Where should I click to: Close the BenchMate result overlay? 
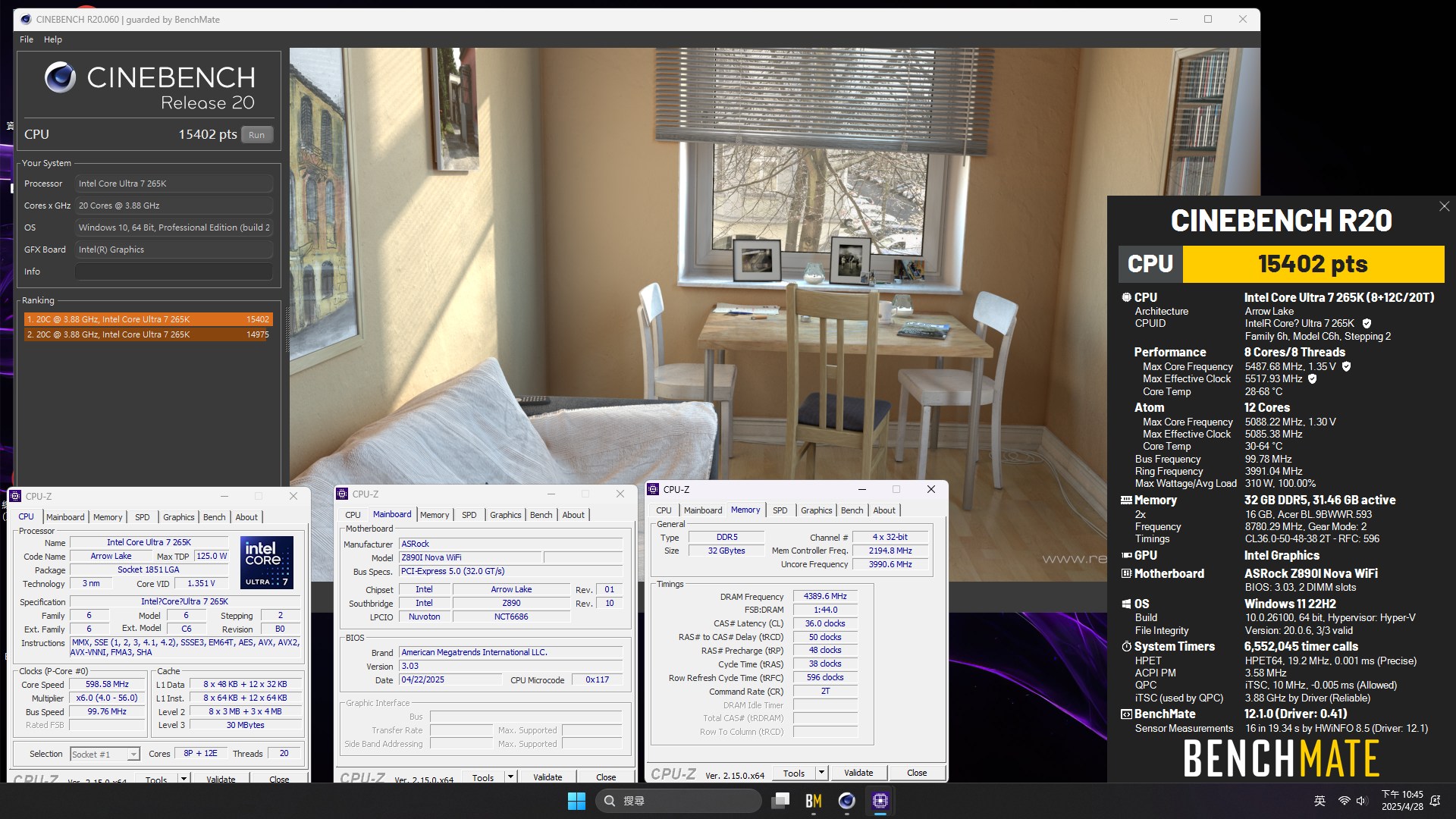tap(1444, 206)
